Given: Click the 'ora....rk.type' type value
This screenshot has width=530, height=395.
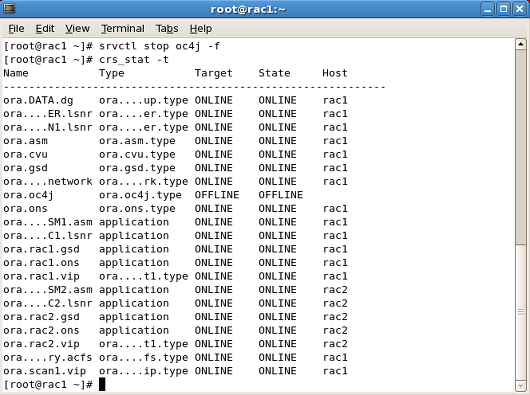Looking at the screenshot, I should pos(144,181).
